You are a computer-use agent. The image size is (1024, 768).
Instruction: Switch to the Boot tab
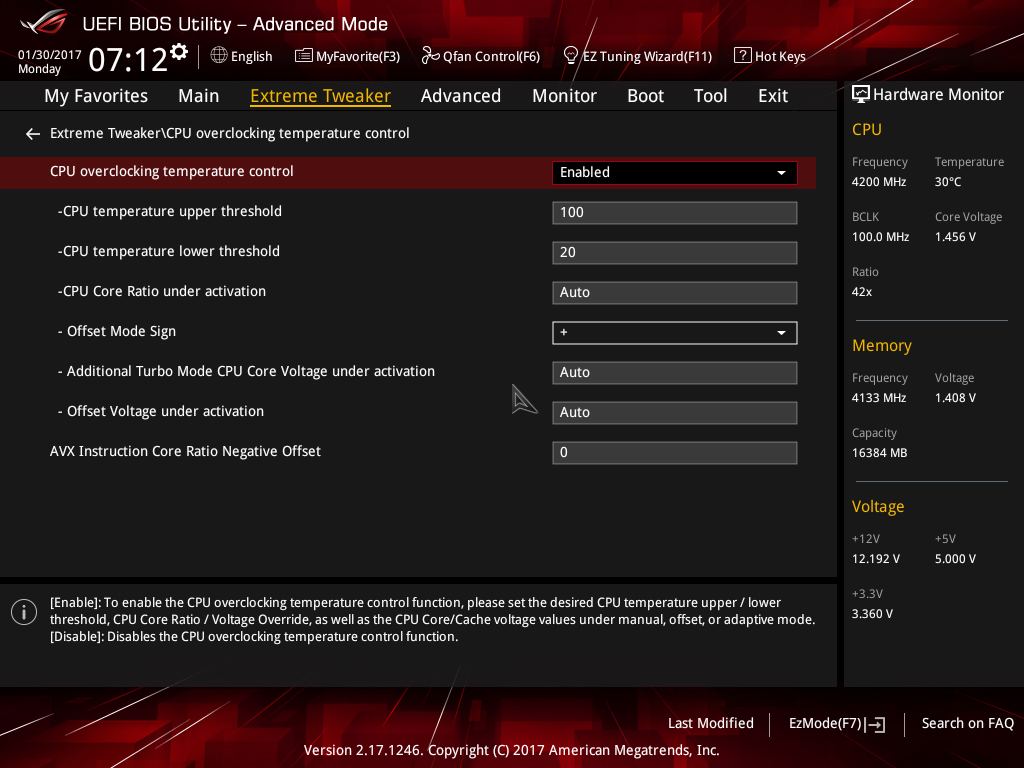[x=645, y=96]
